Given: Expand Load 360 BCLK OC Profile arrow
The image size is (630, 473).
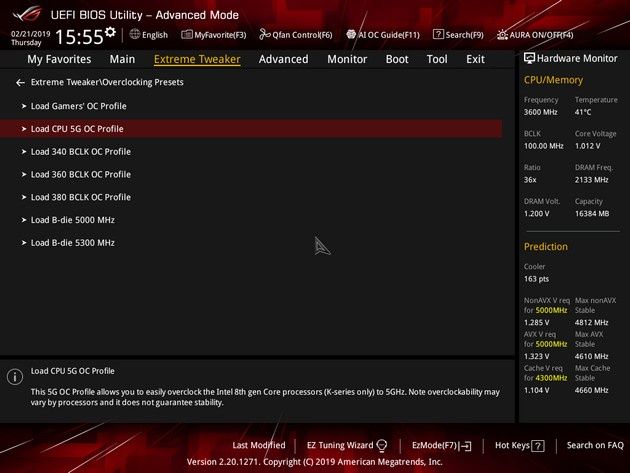Looking at the screenshot, I should click(24, 174).
